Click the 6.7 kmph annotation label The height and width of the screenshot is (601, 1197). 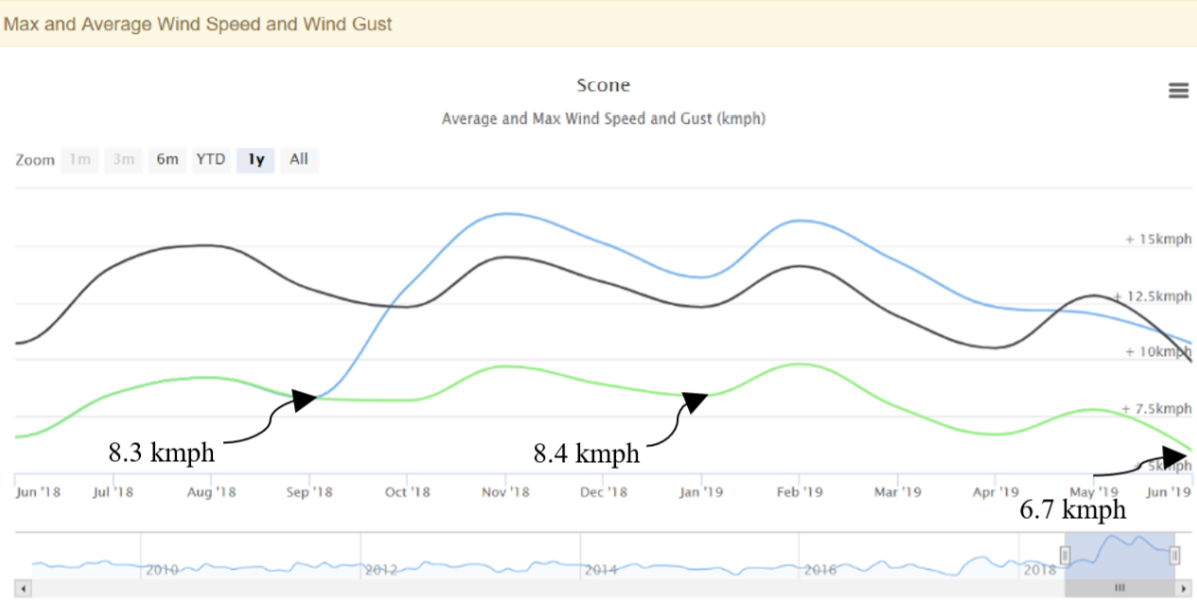pos(1074,510)
